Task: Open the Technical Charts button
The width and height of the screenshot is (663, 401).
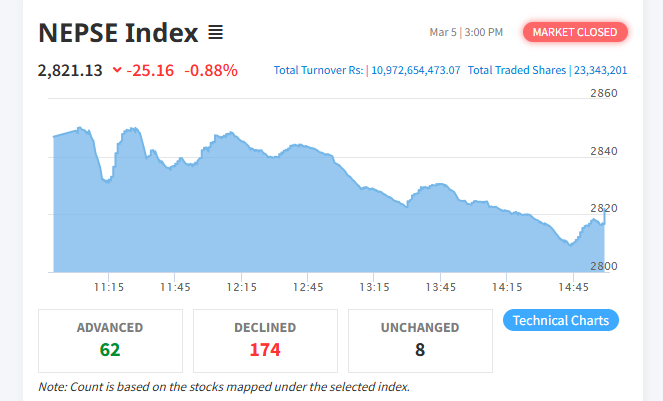Action: point(560,320)
